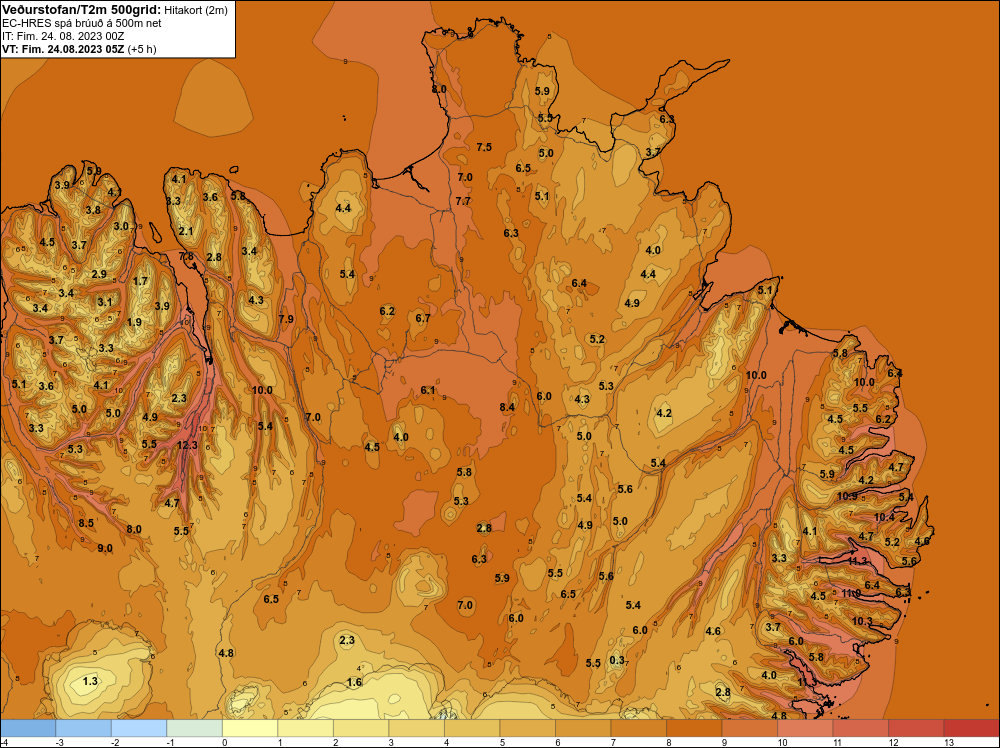Click the 12.3 temperature value

pyautogui.click(x=188, y=445)
